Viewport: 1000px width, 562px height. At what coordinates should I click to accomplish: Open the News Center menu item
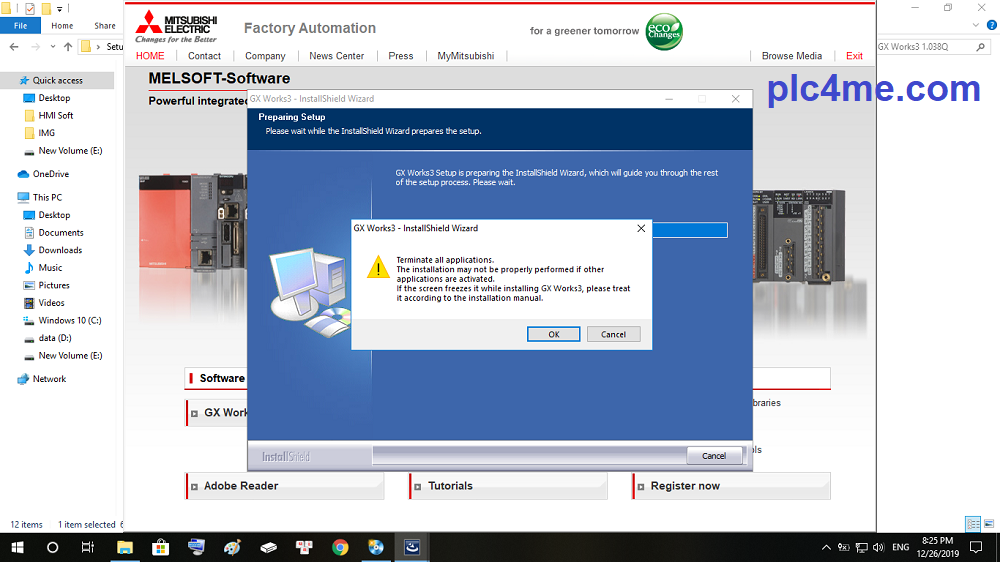(x=336, y=56)
